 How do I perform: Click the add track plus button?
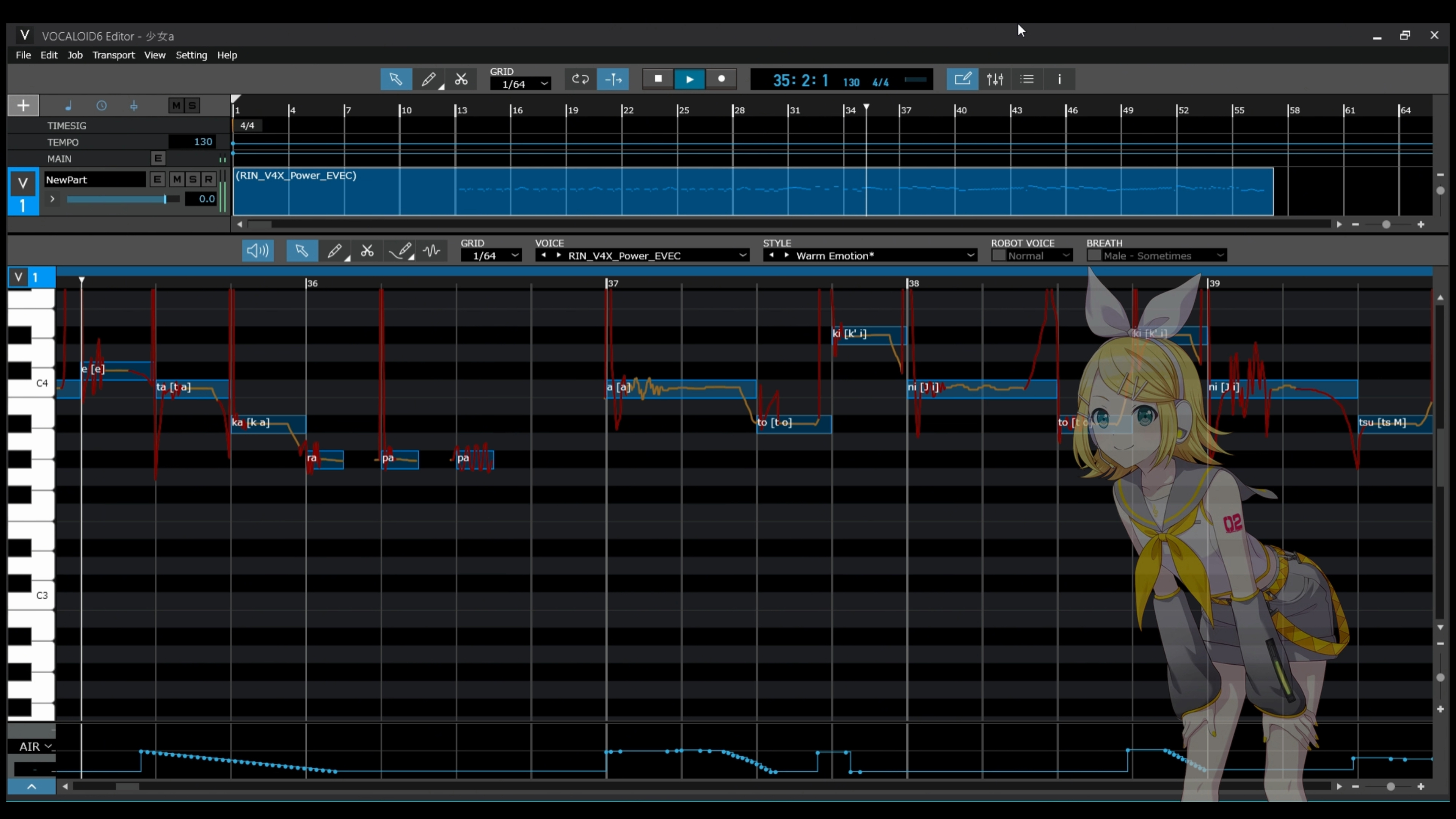point(23,105)
